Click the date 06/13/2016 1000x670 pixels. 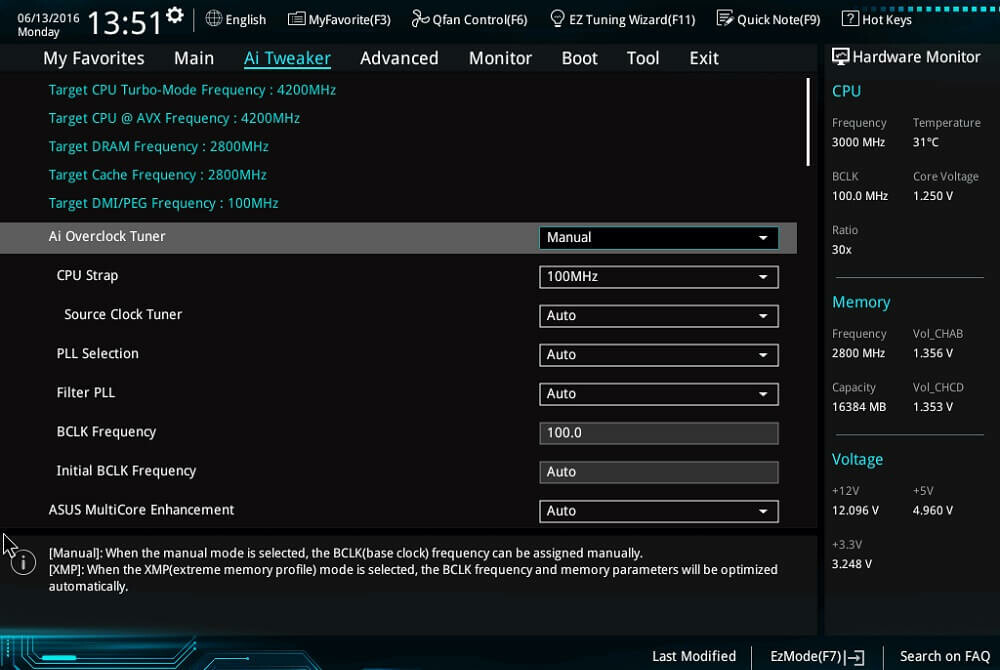click(x=48, y=17)
